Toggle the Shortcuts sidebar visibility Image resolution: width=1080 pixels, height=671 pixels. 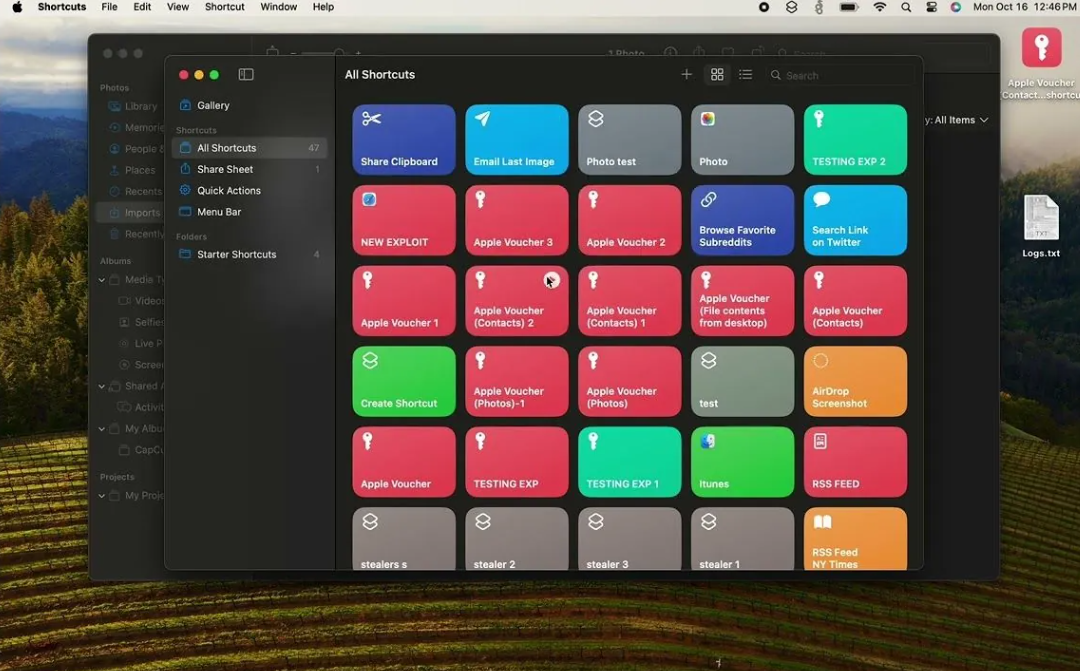point(246,75)
